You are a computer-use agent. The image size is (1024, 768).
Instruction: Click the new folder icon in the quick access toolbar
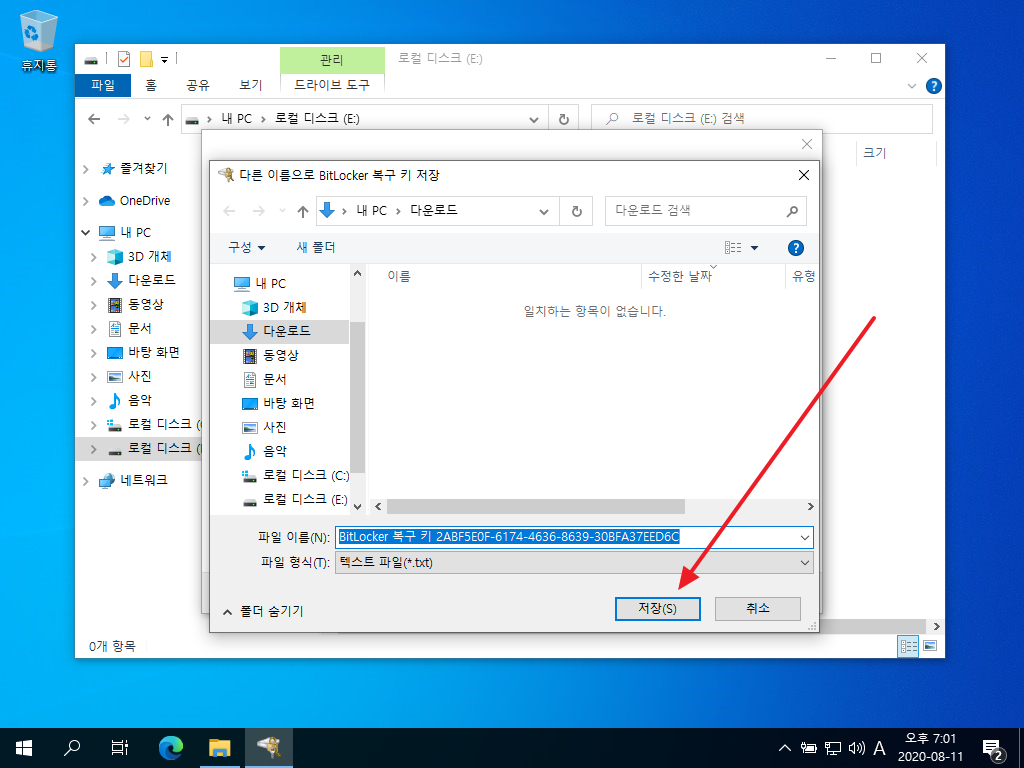pos(146,59)
